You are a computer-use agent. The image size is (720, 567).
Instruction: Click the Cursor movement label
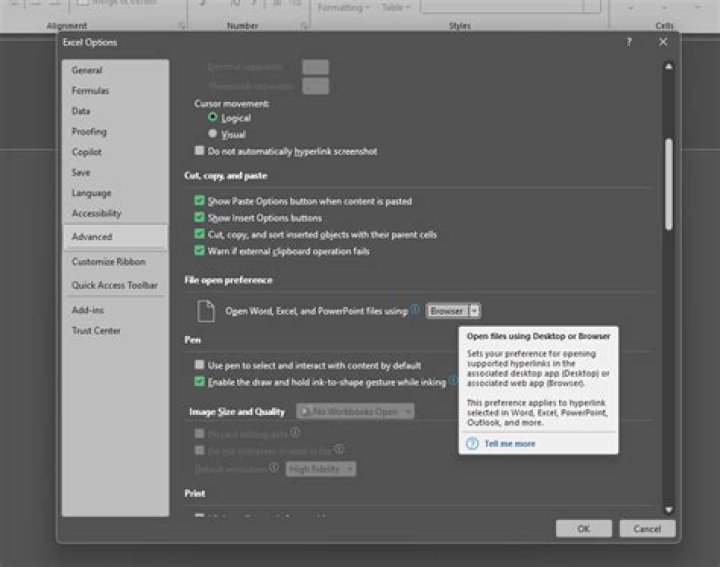pyautogui.click(x=231, y=103)
